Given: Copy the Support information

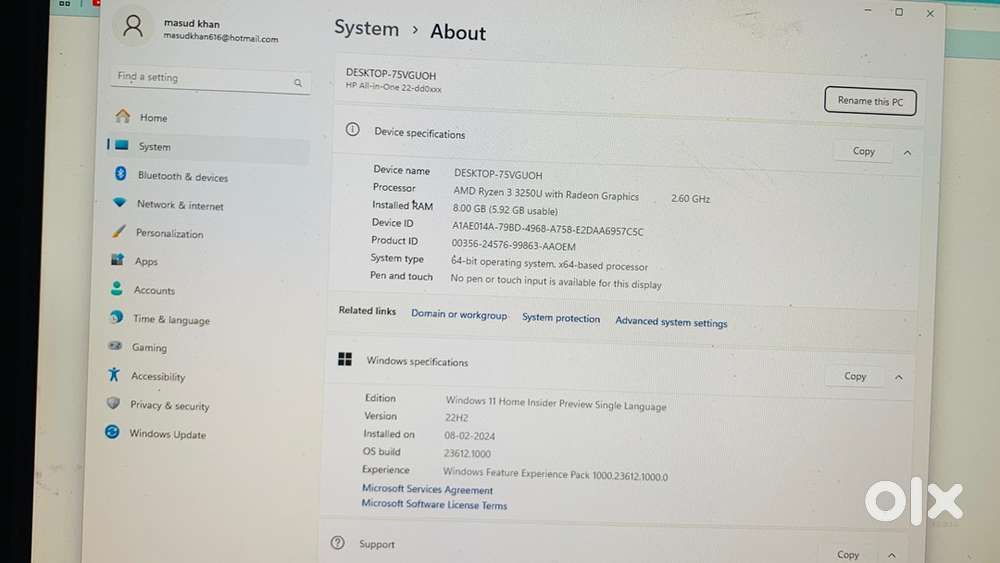Looking at the screenshot, I should 848,555.
